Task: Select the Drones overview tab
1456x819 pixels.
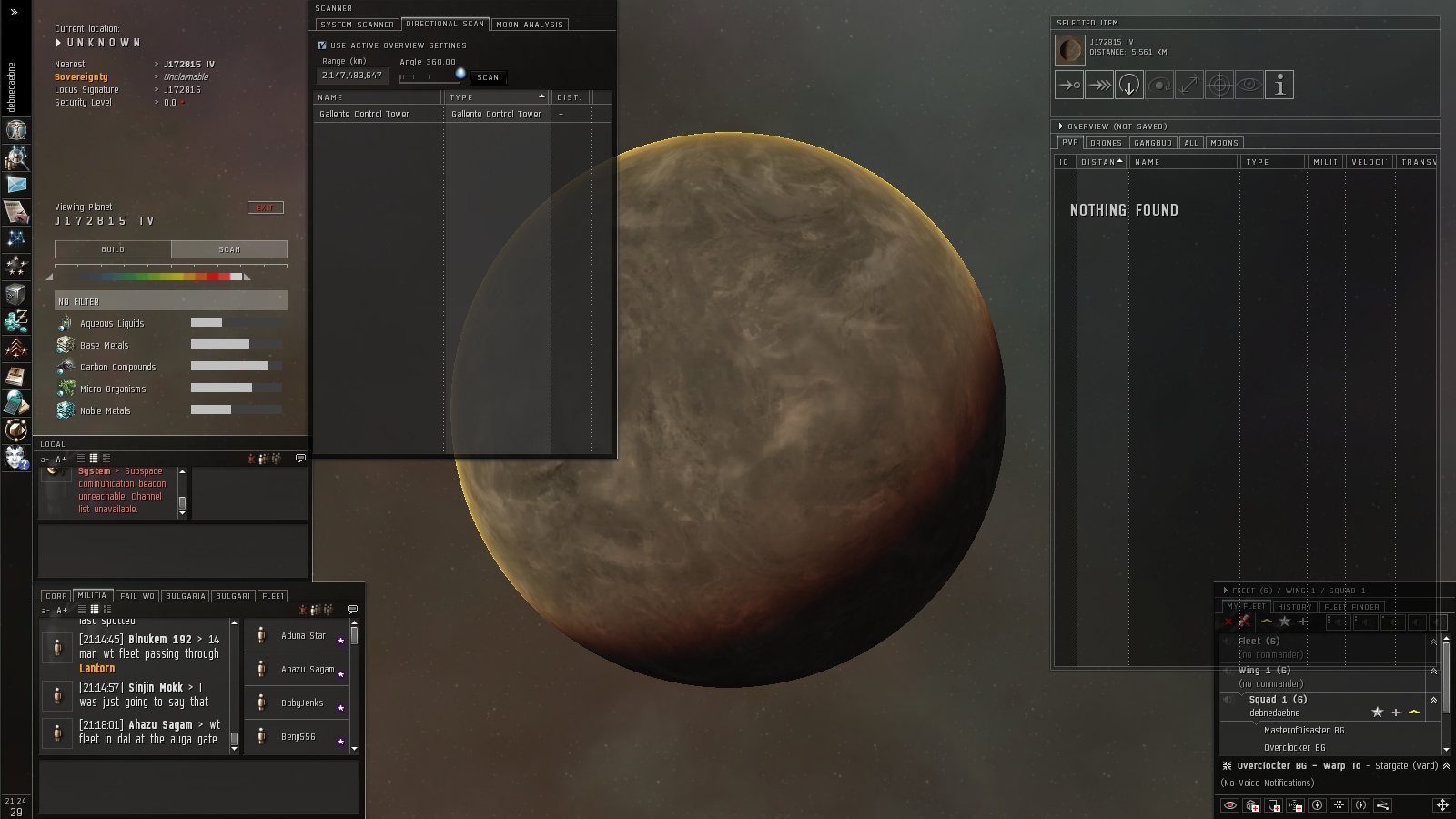Action: tap(1106, 143)
